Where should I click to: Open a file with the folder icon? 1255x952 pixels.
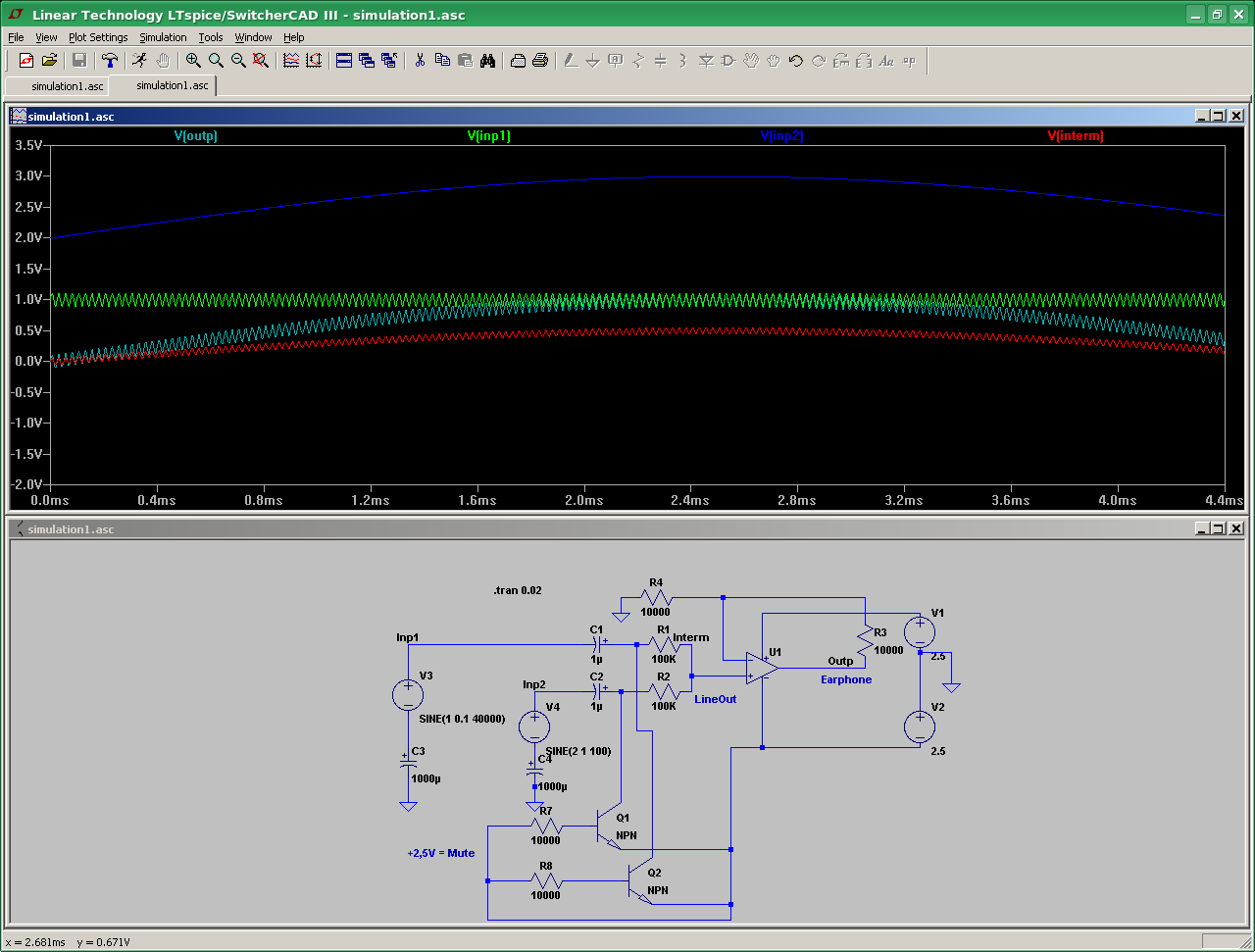point(50,61)
